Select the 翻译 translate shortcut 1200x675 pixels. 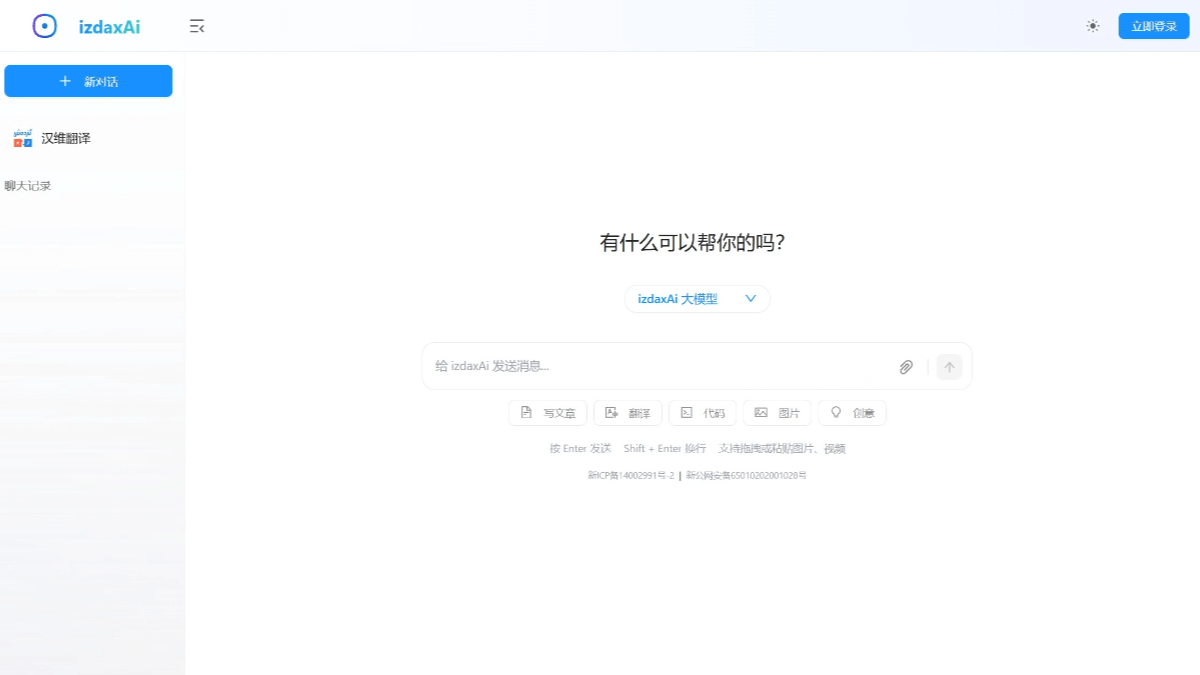pyautogui.click(x=628, y=413)
